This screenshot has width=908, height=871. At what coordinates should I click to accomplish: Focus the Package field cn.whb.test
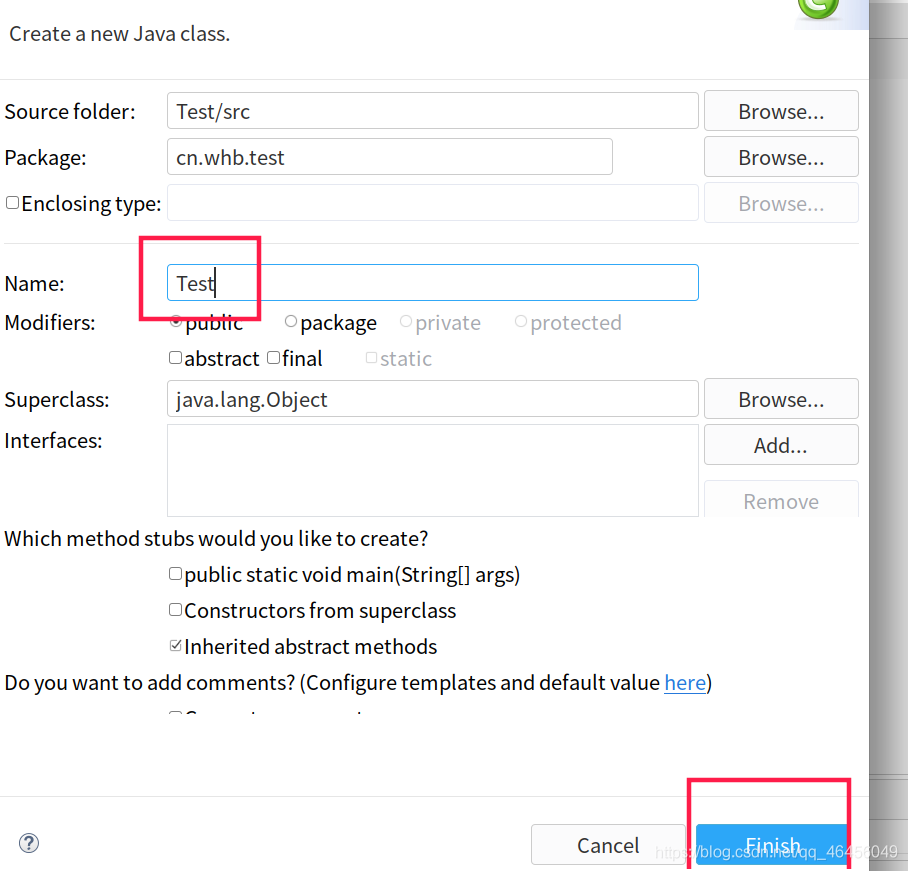(390, 156)
